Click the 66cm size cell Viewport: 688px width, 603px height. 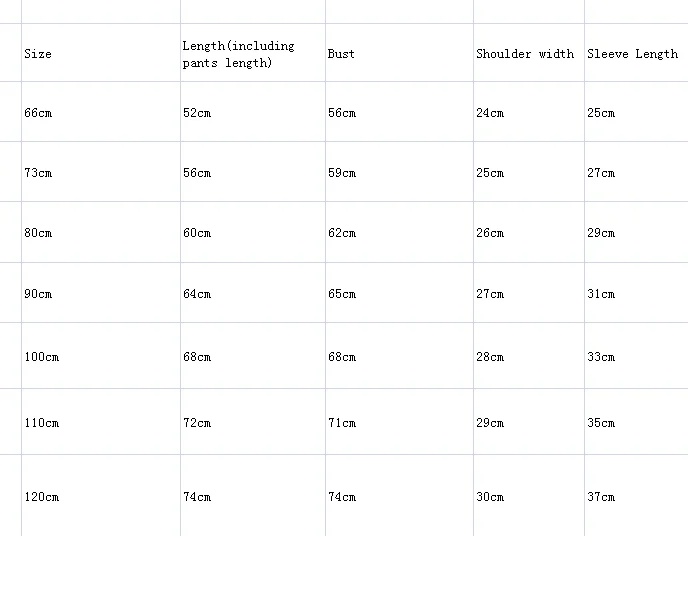pos(100,111)
